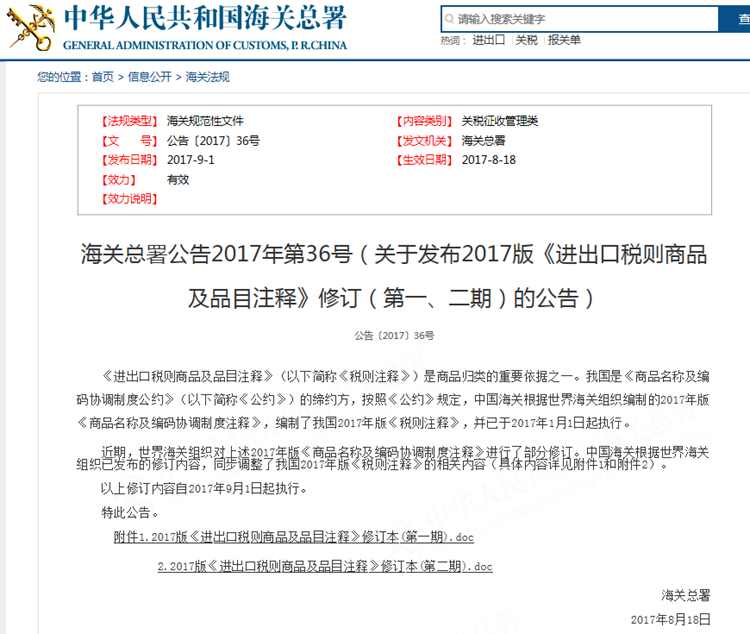This screenshot has width=750, height=634.
Task: Open hot word link 关税
Action: click(x=526, y=40)
